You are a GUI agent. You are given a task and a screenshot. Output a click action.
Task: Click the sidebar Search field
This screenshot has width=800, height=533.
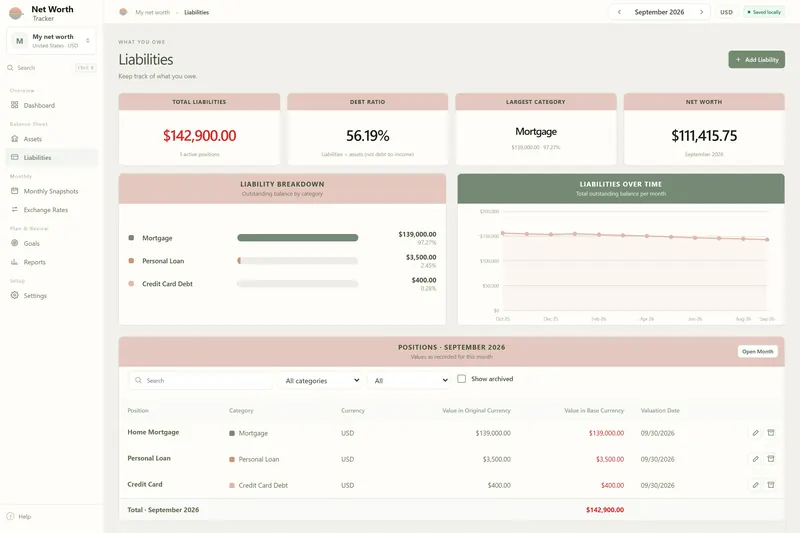[52, 67]
